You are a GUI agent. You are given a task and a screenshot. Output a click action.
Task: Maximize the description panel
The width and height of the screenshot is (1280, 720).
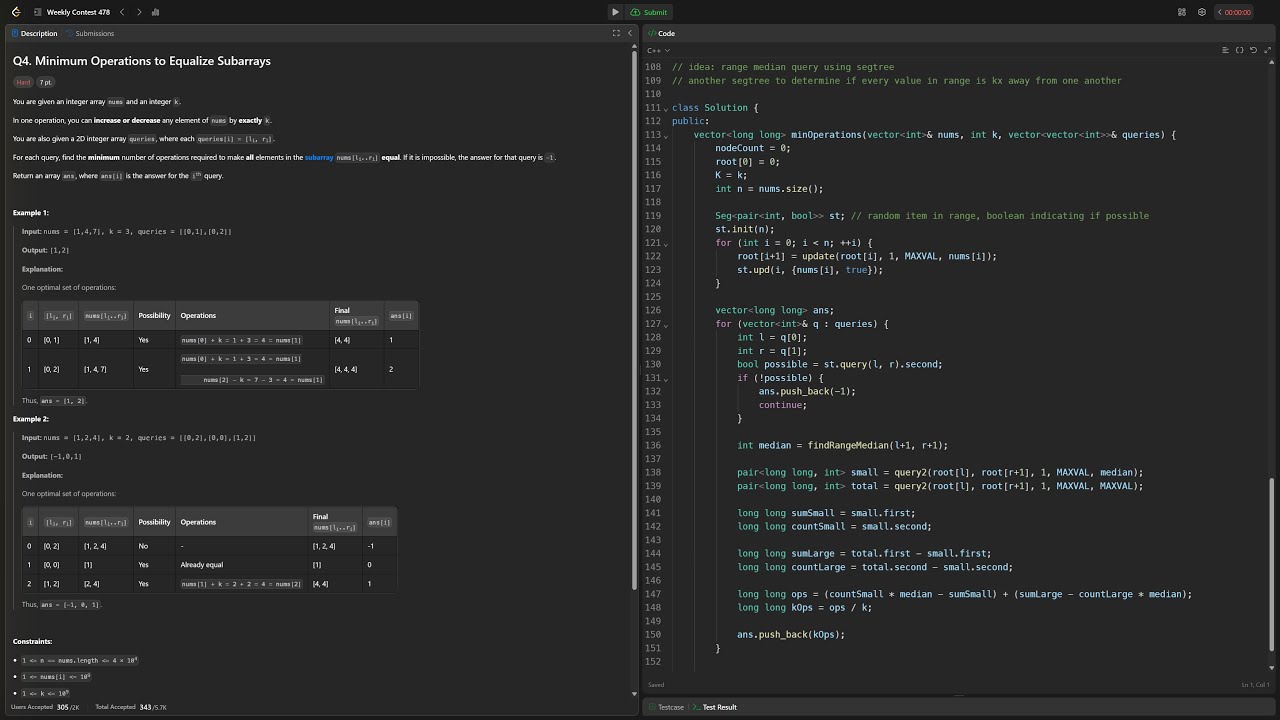tap(616, 33)
